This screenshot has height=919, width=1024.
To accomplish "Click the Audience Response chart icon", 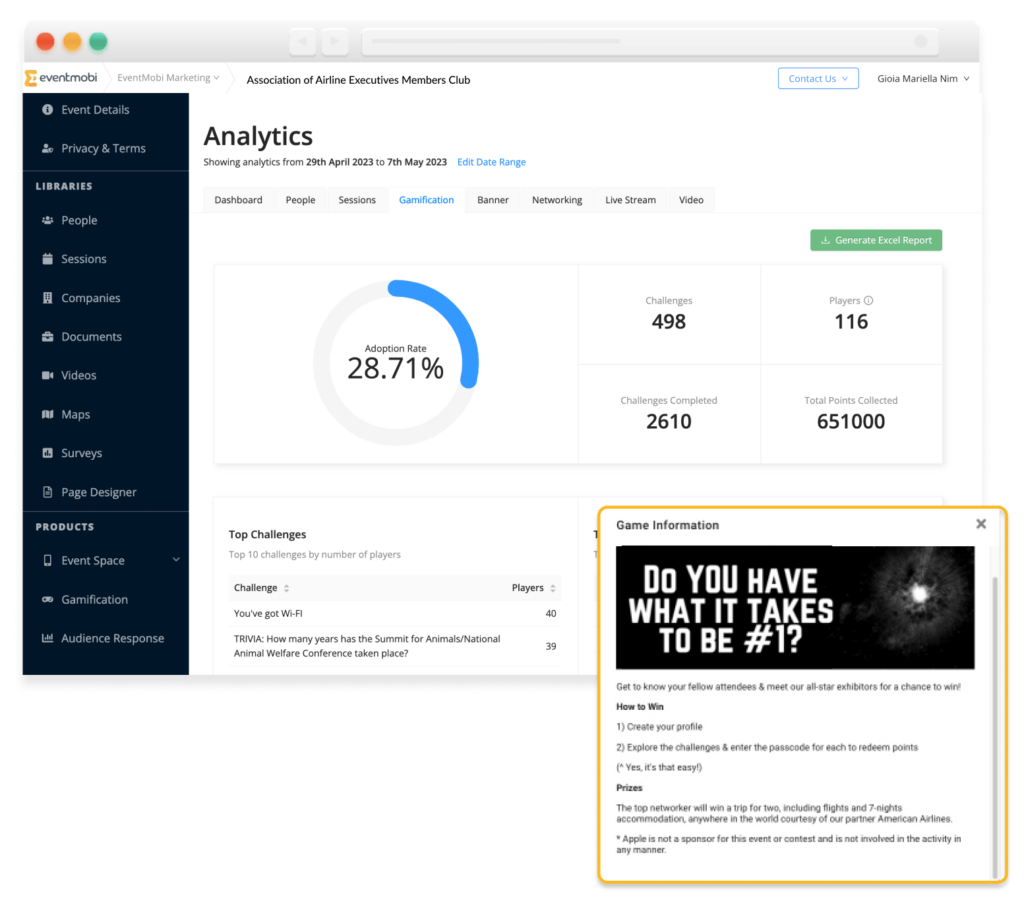I will [48, 638].
